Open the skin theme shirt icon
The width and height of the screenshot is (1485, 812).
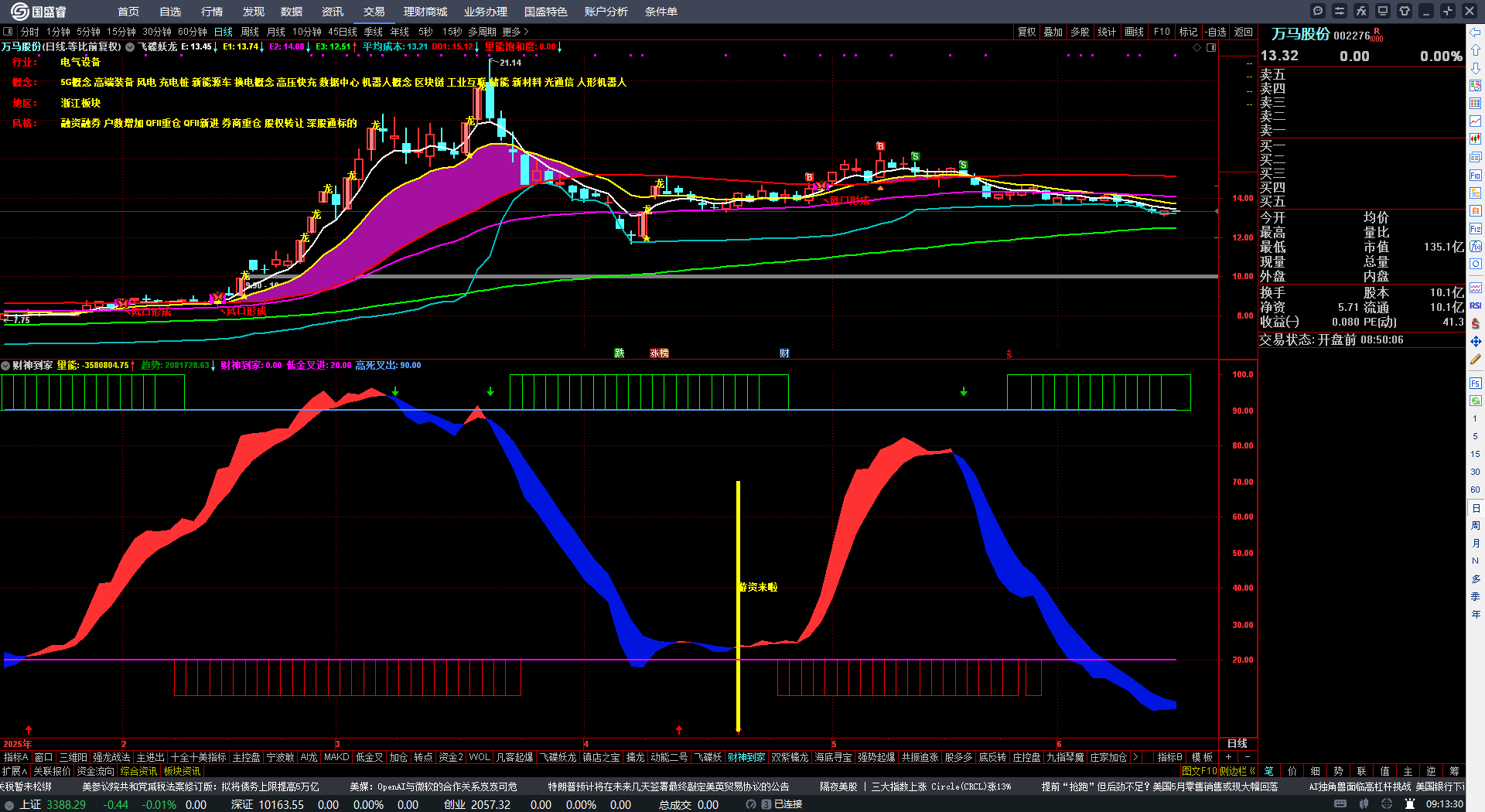point(1405,11)
